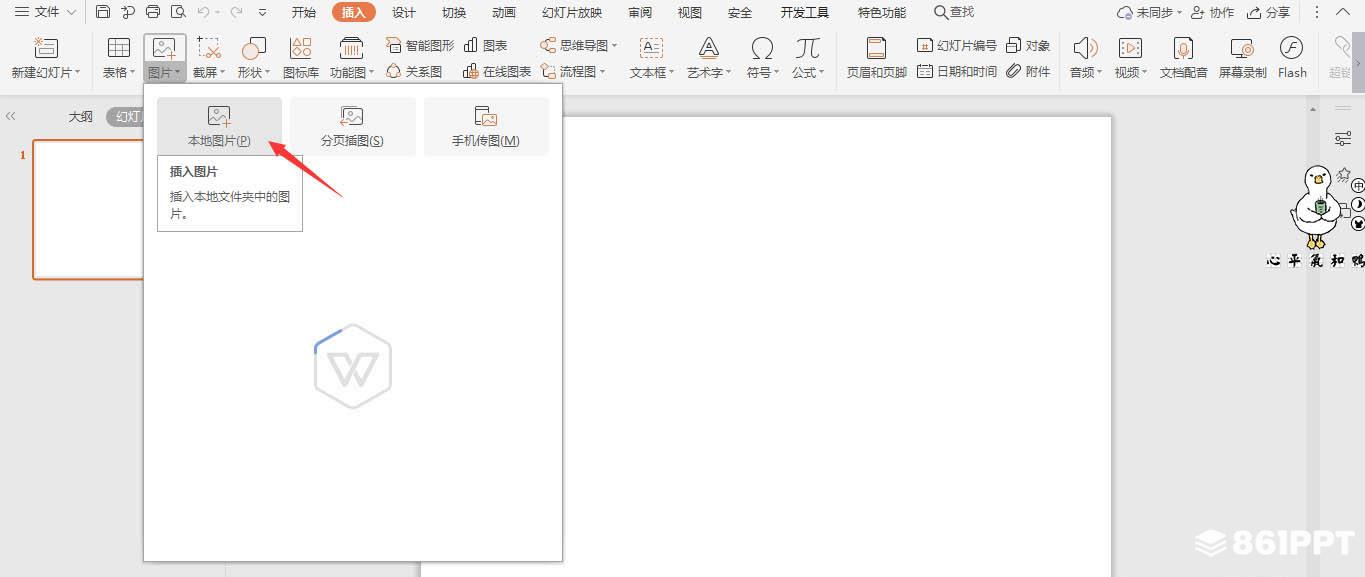Insert Slide Number (幻灯片编号)
This screenshot has width=1365, height=577.
(x=957, y=46)
